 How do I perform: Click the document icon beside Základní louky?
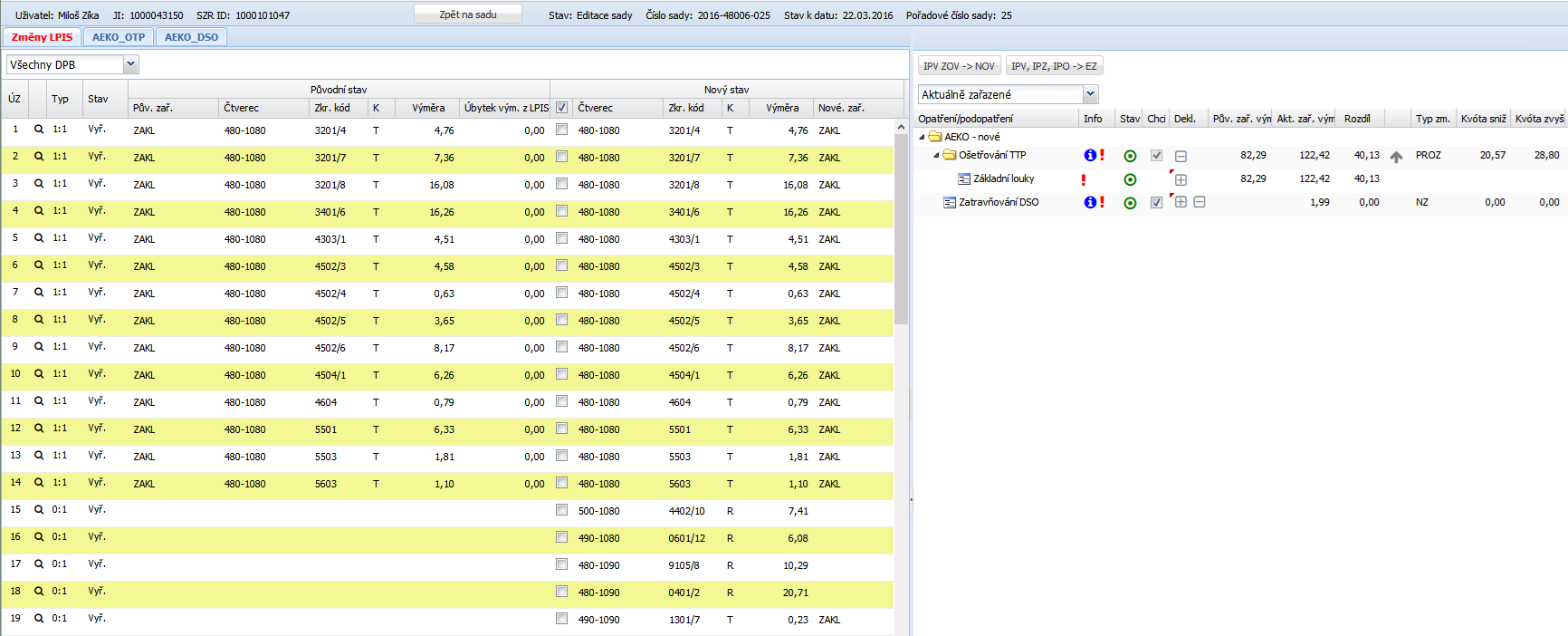click(964, 179)
